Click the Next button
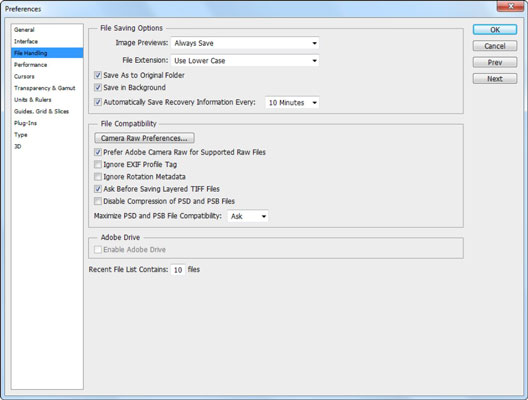 (x=495, y=79)
